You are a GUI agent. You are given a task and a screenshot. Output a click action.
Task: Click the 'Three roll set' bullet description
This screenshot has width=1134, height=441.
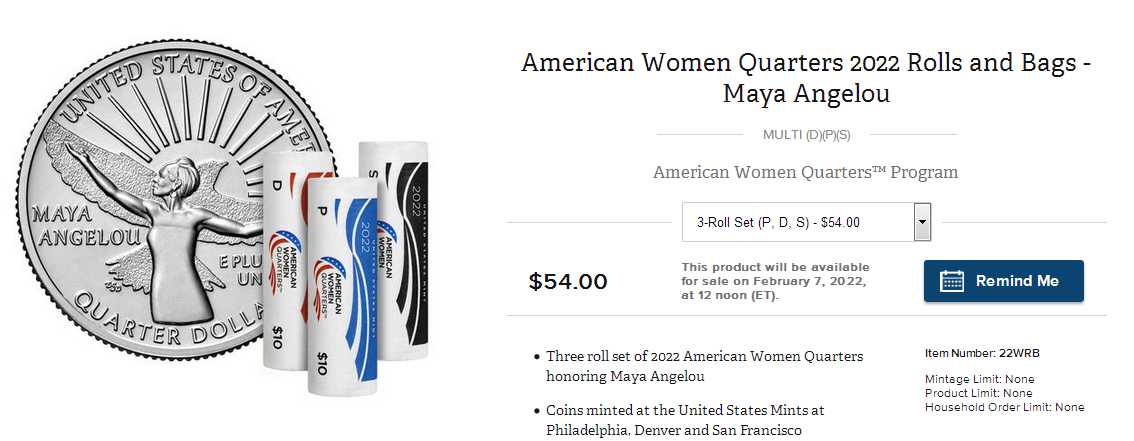(x=704, y=366)
